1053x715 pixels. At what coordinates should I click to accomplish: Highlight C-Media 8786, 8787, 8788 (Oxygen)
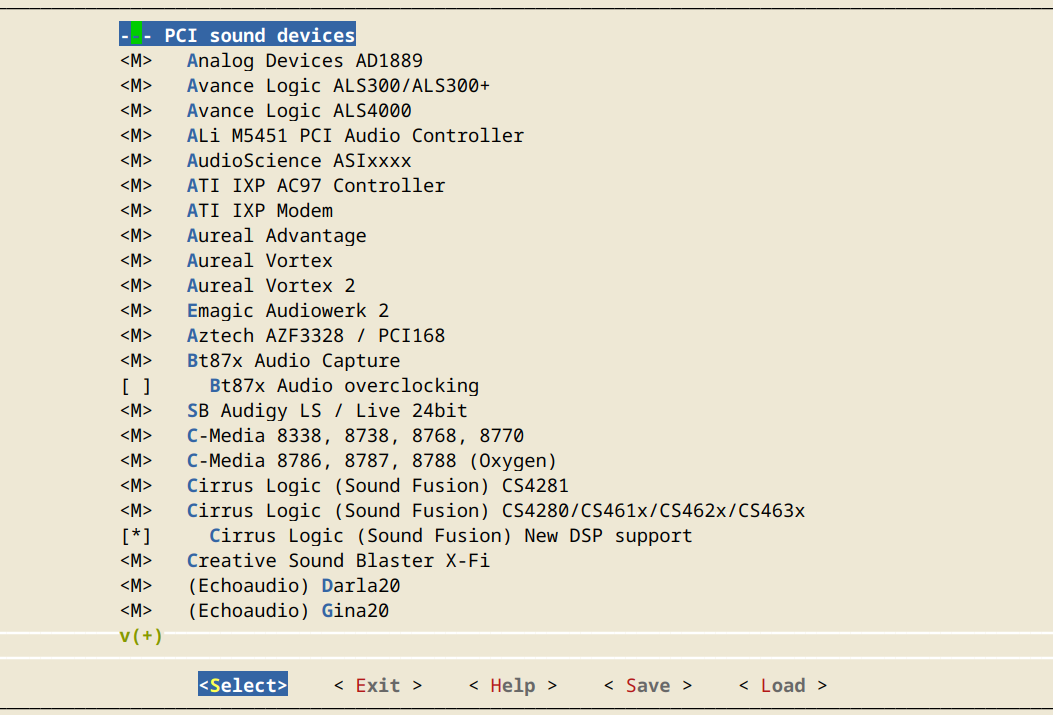[x=371, y=461]
